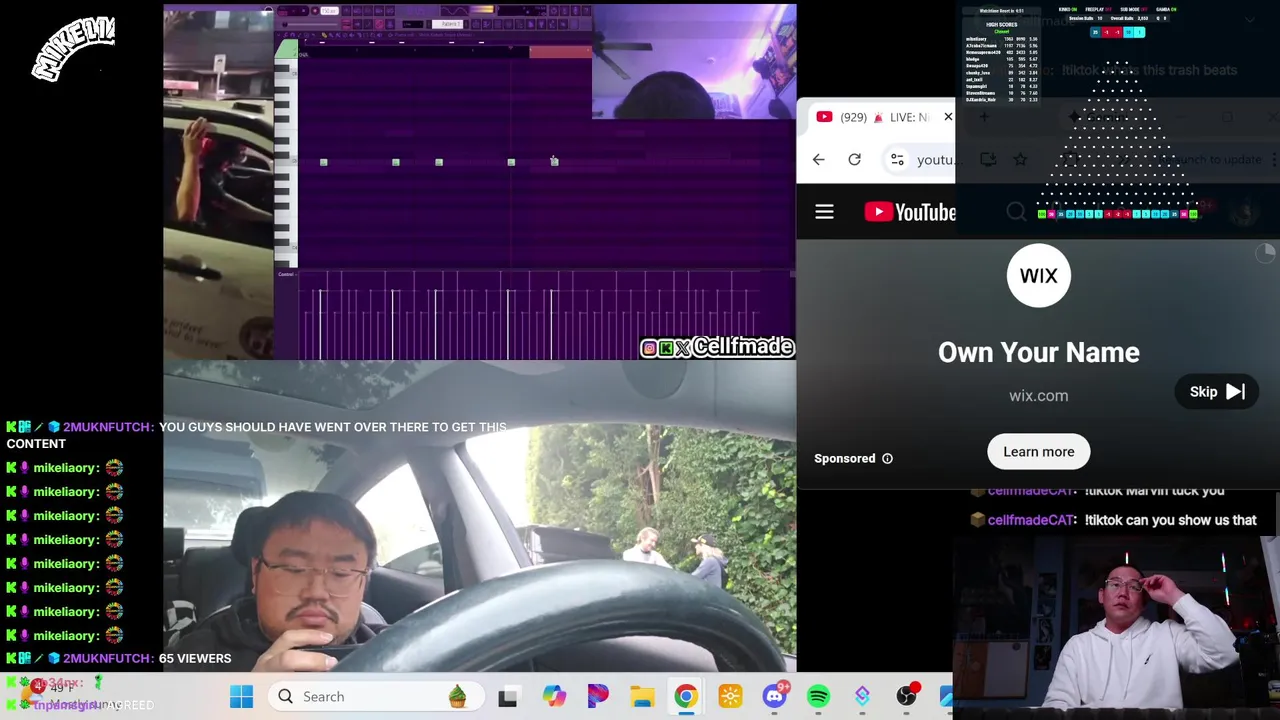Image resolution: width=1280 pixels, height=720 pixels.
Task: Skip the Wix ad
Action: coord(1216,392)
